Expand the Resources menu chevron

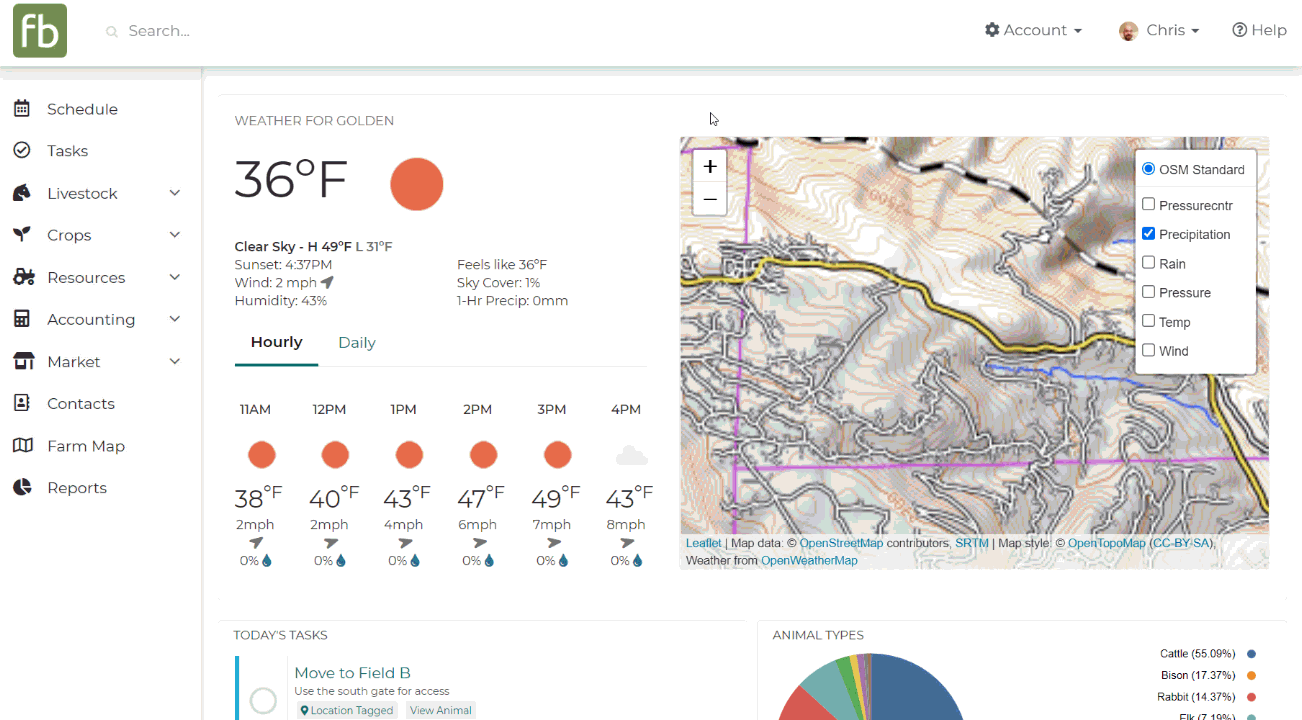175,277
